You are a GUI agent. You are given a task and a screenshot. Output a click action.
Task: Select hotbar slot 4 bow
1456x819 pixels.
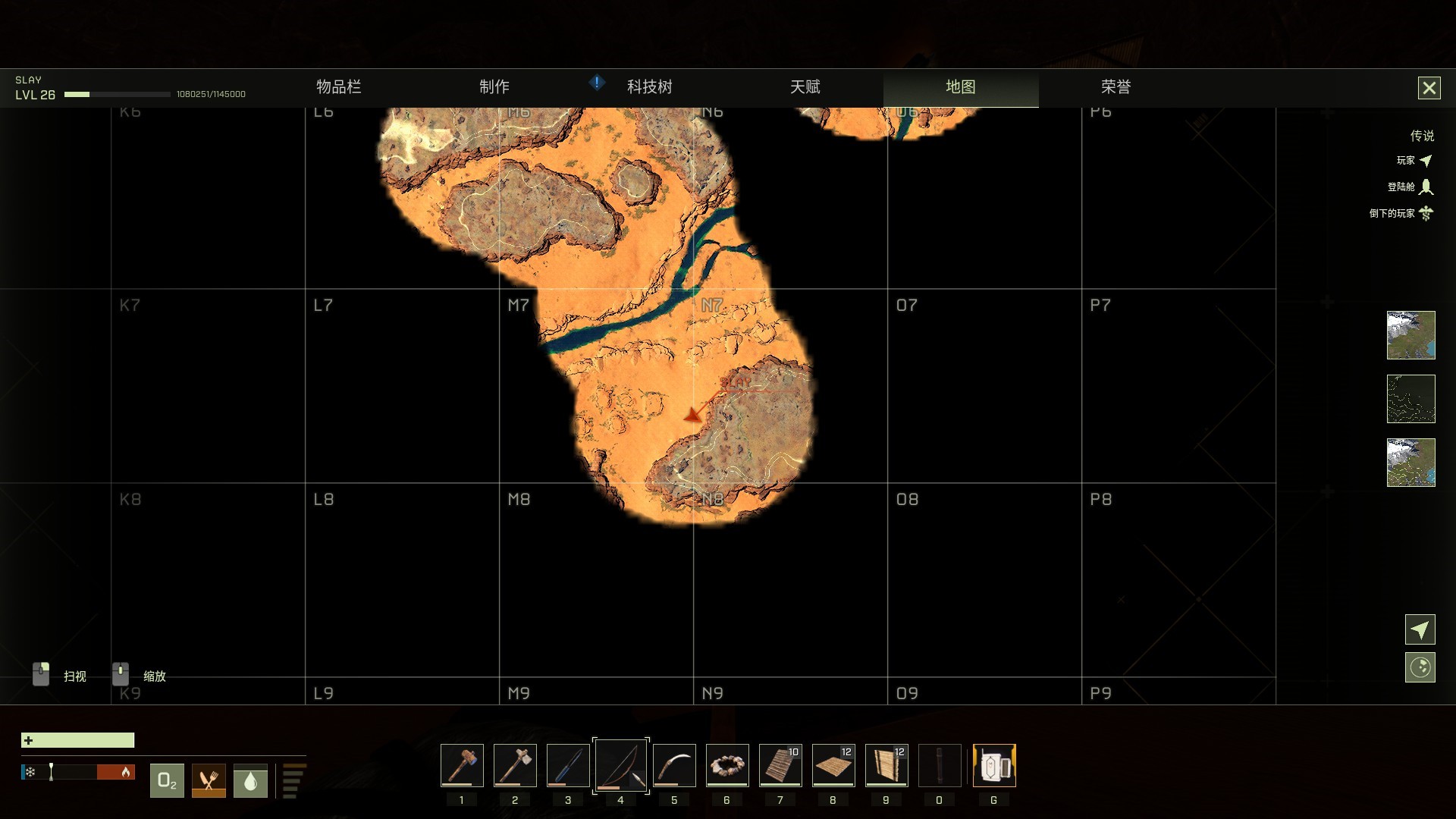(x=621, y=766)
